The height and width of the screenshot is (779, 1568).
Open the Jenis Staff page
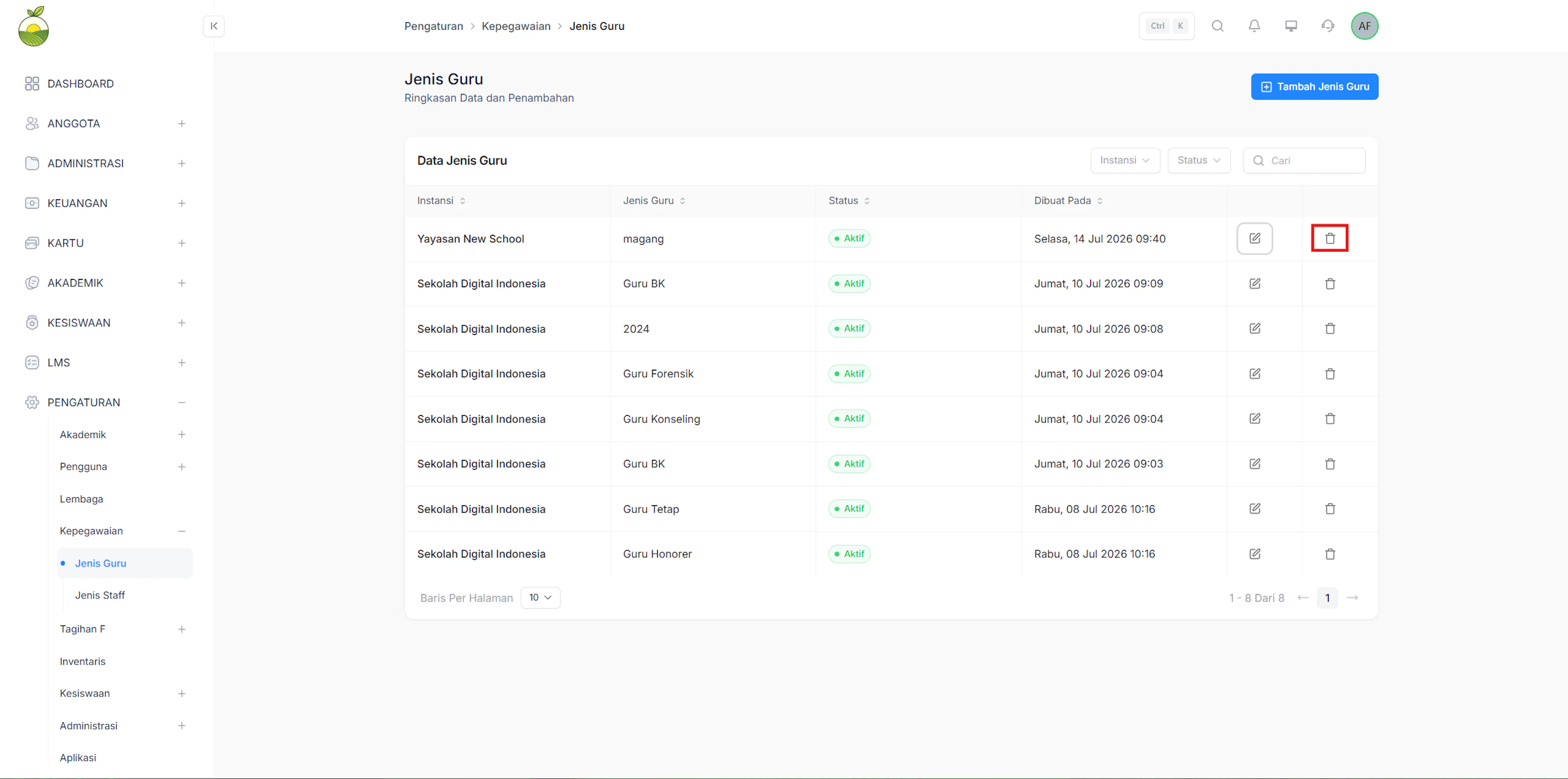click(x=100, y=596)
